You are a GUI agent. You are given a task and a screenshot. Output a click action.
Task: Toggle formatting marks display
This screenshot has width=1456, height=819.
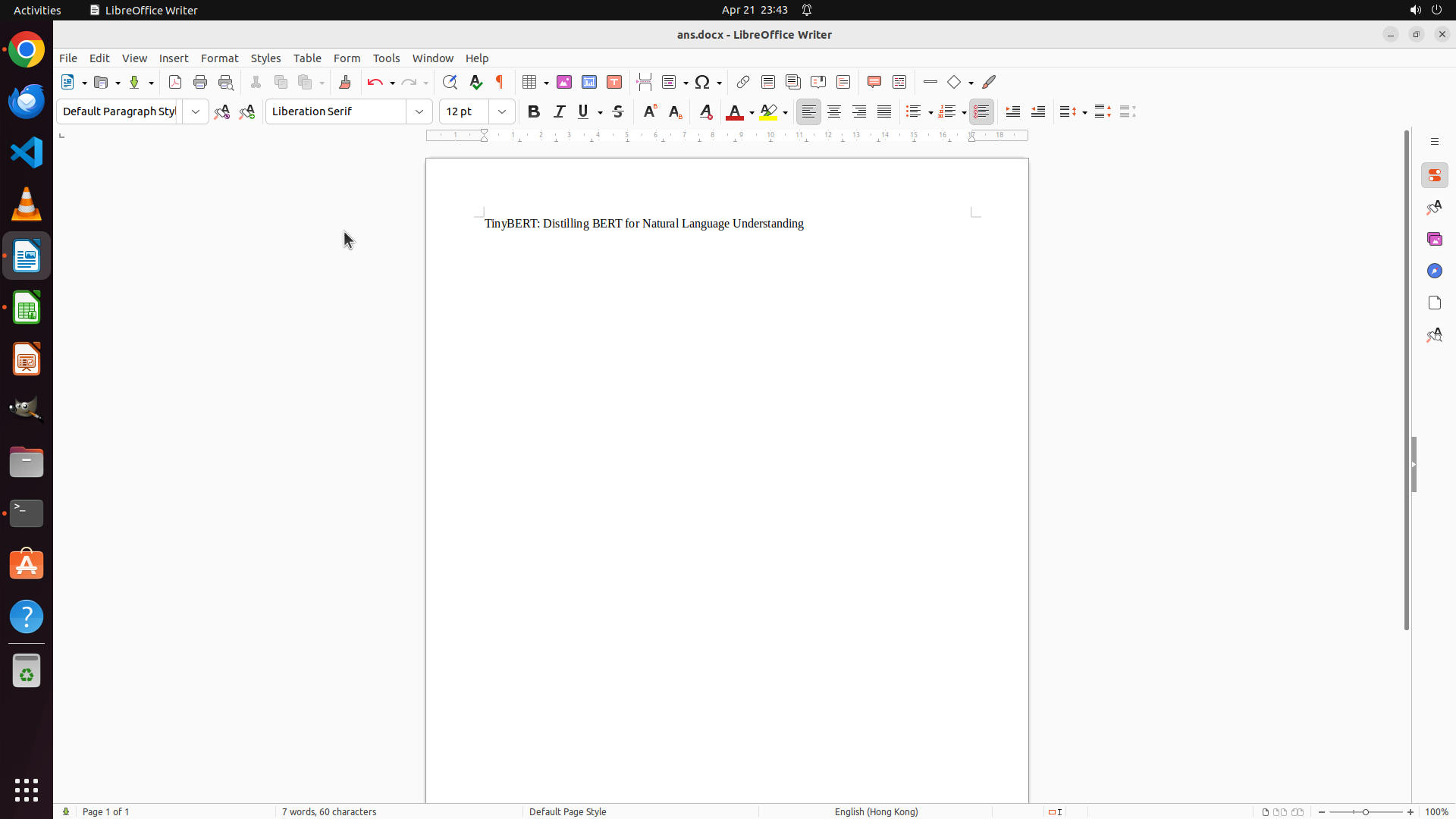[500, 82]
